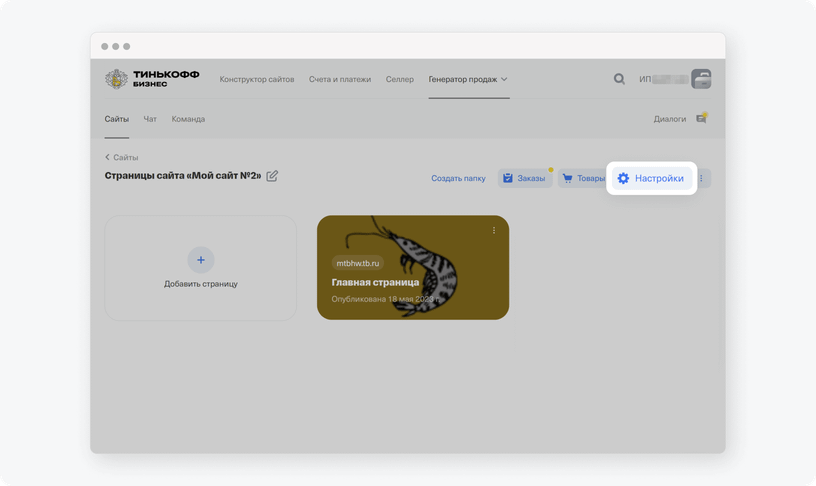Switch to the Сайты tab
Image resolution: width=816 pixels, height=486 pixels.
117,119
